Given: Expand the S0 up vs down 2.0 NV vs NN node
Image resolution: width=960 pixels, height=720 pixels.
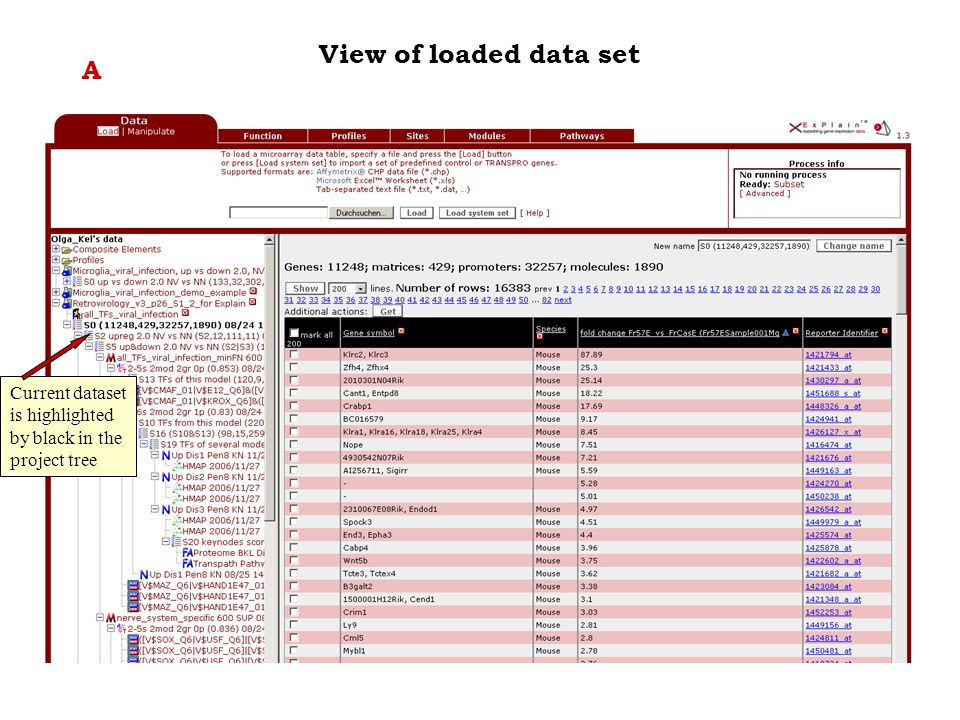Looking at the screenshot, I should pos(67,282).
